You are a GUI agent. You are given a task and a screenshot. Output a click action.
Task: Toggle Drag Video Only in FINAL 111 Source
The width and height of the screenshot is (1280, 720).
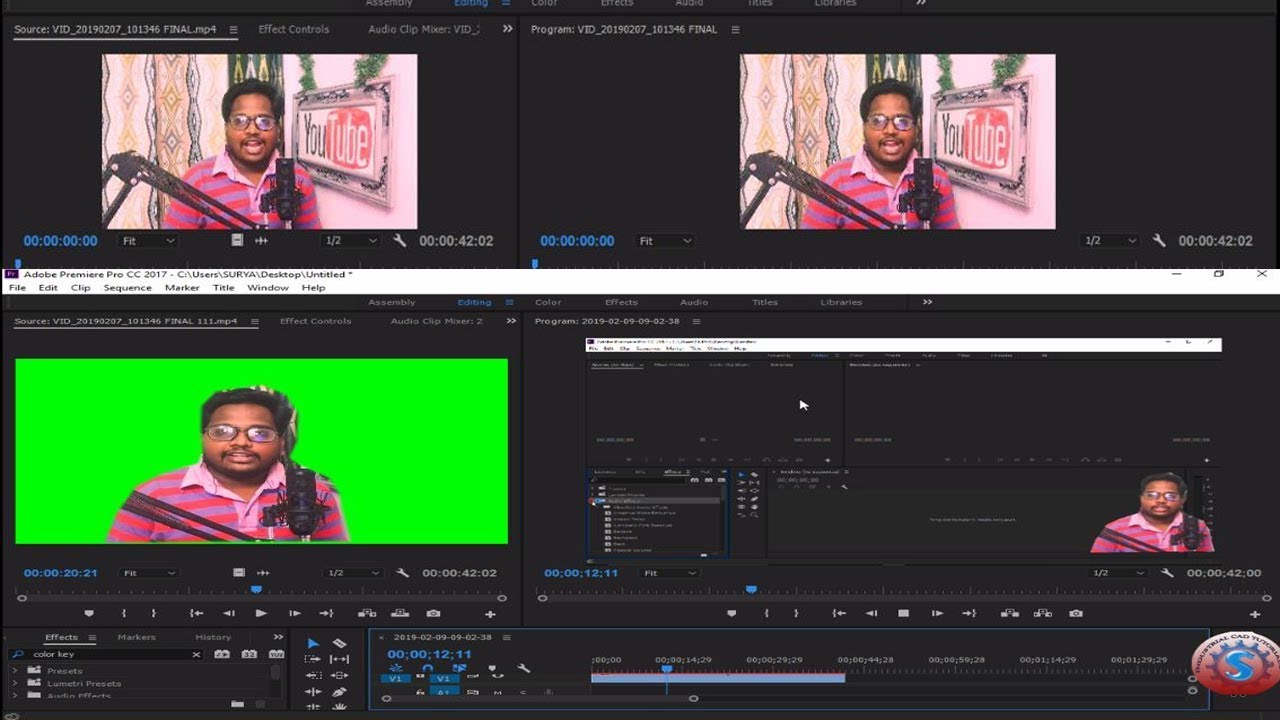[238, 573]
